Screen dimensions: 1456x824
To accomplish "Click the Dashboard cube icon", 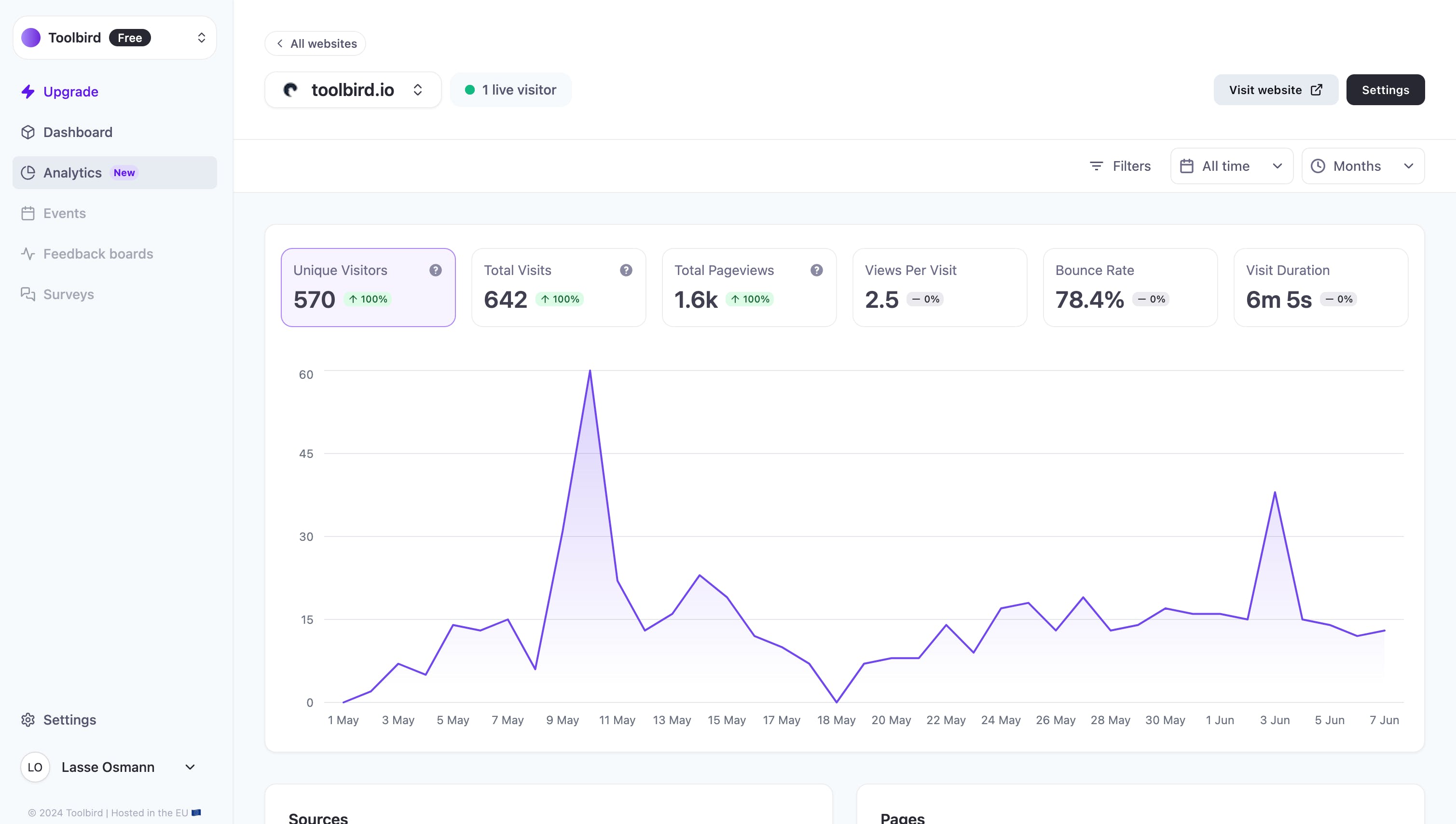I will click(27, 132).
